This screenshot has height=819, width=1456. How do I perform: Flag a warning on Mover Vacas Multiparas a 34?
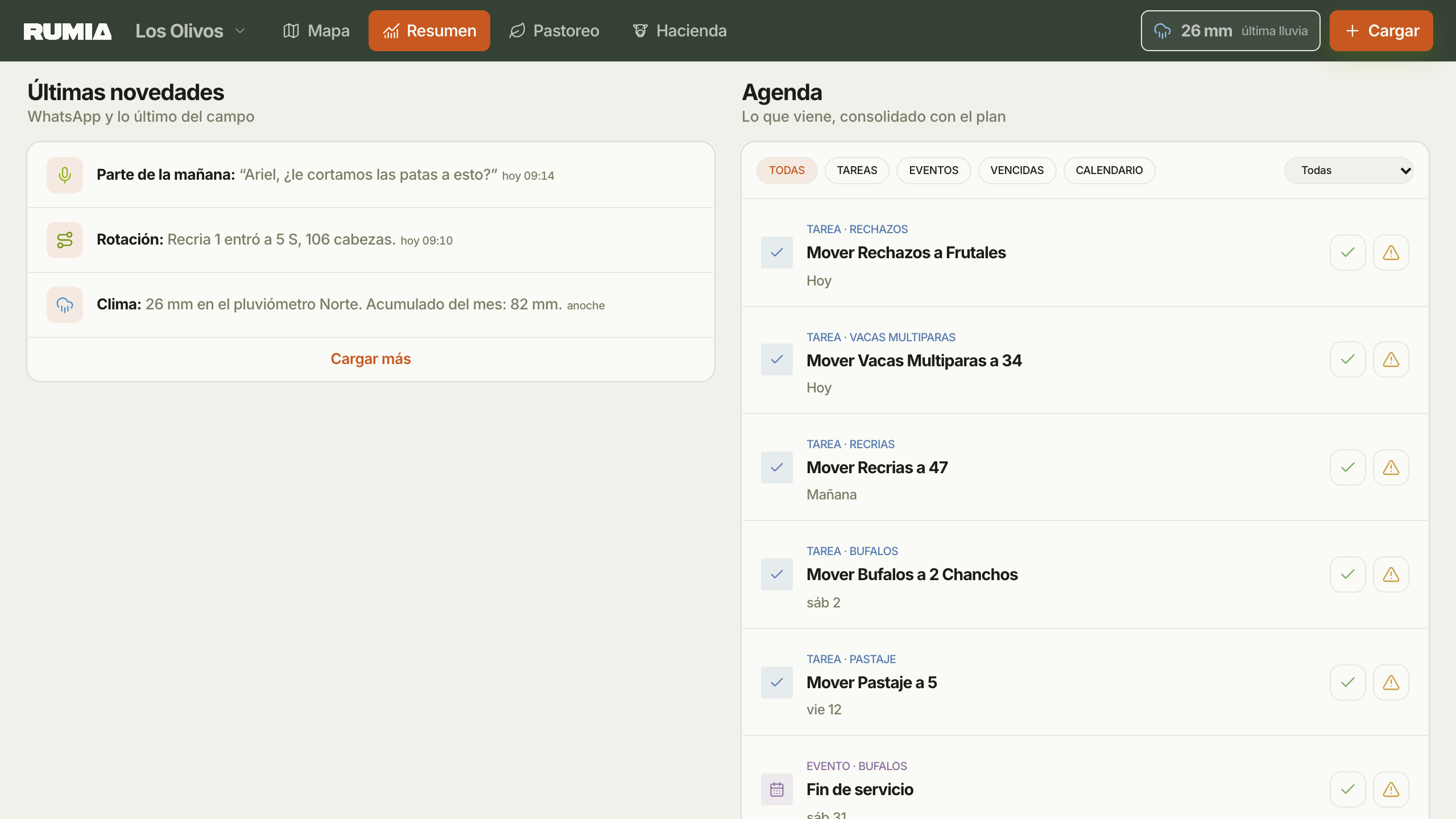click(1391, 359)
